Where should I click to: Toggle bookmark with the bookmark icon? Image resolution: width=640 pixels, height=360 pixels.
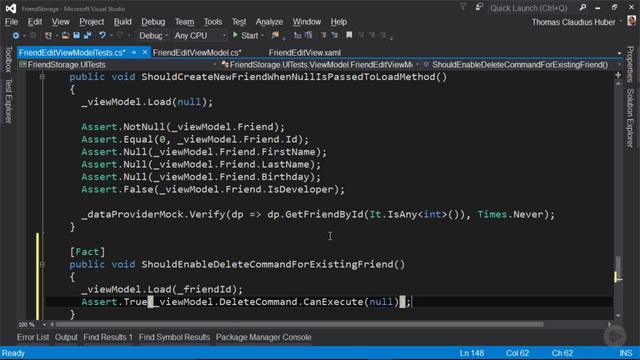[x=349, y=36]
